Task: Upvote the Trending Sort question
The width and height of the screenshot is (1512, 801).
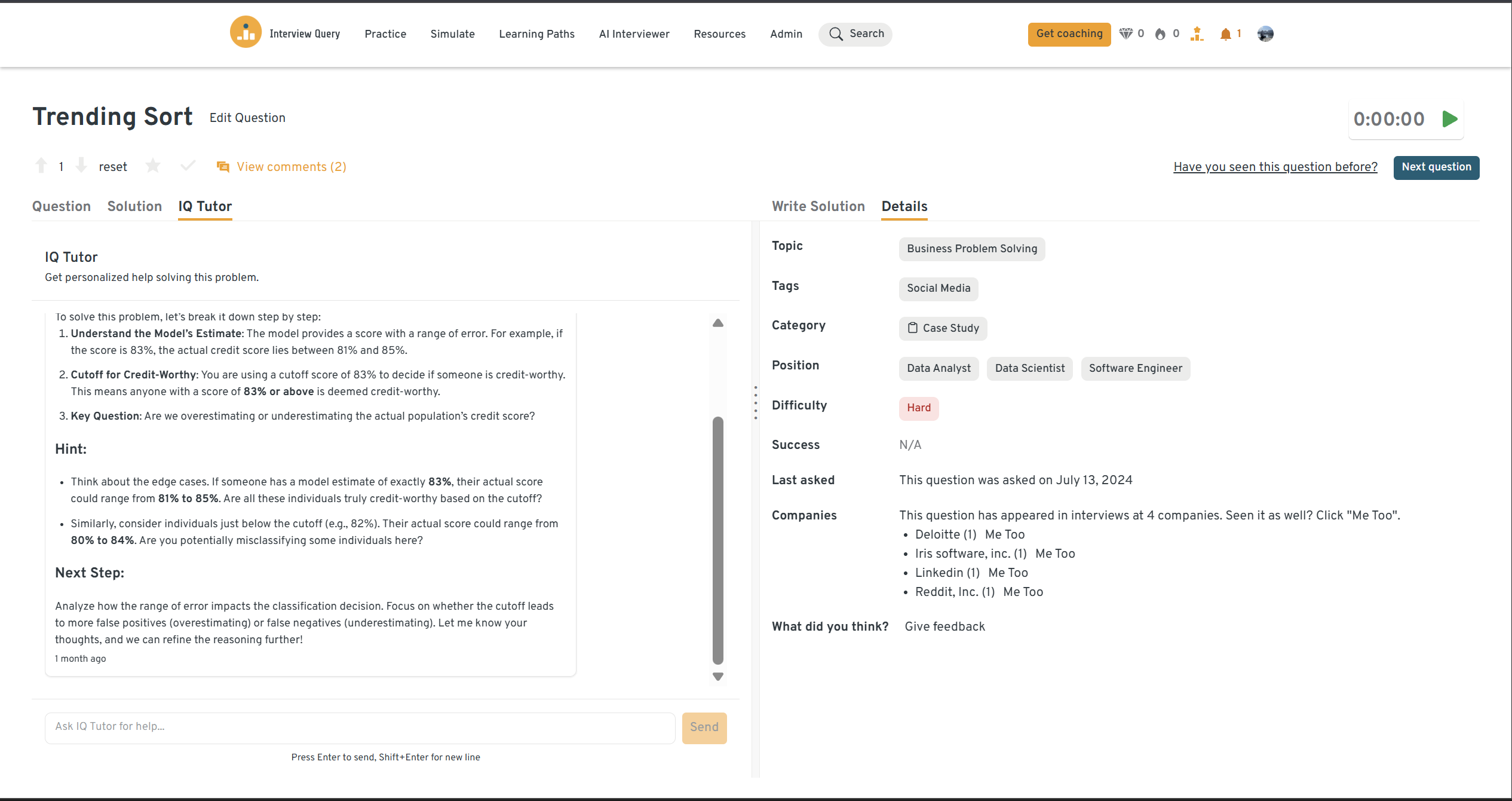Action: coord(41,166)
